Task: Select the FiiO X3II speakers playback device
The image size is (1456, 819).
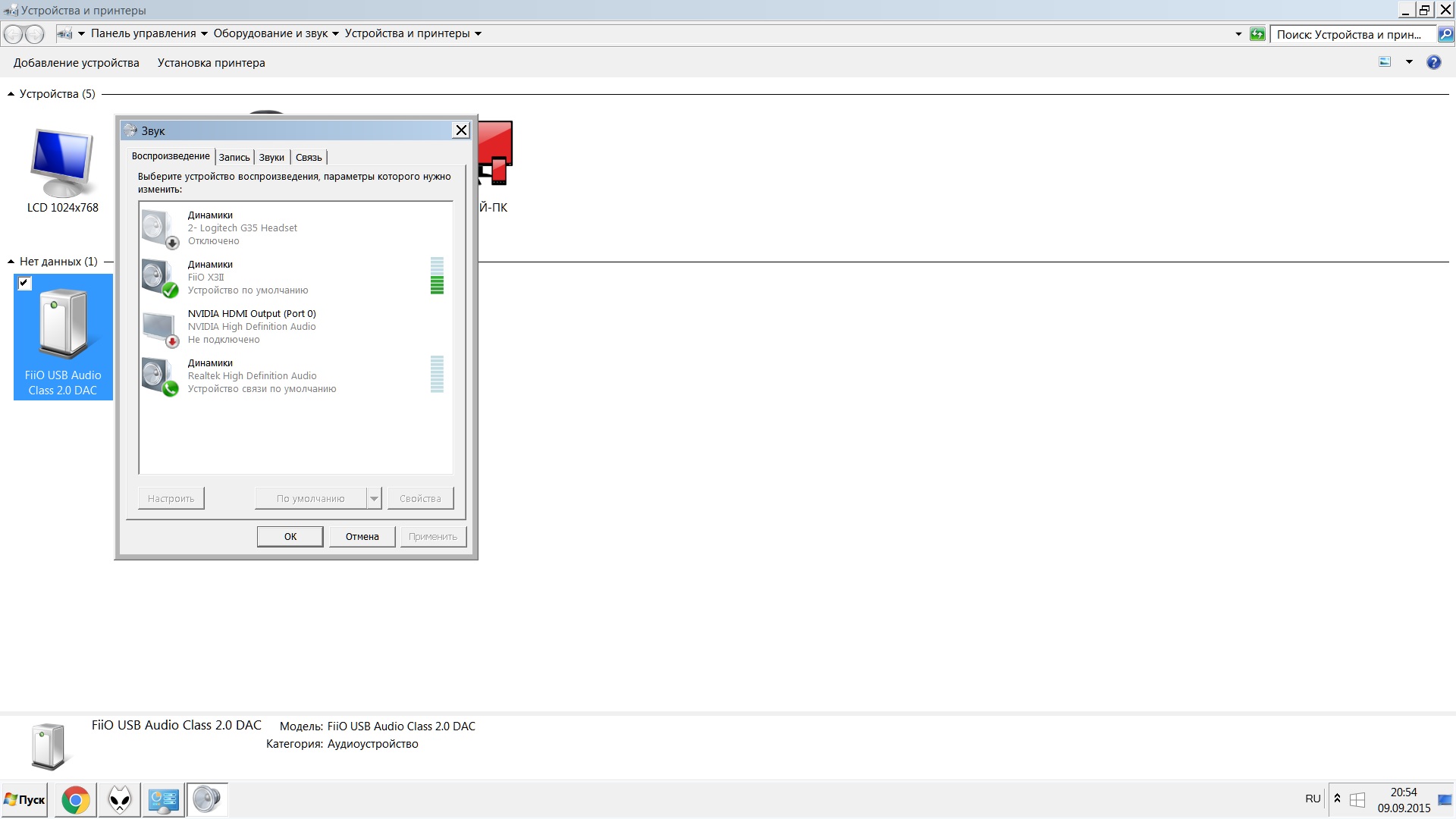Action: (x=247, y=277)
